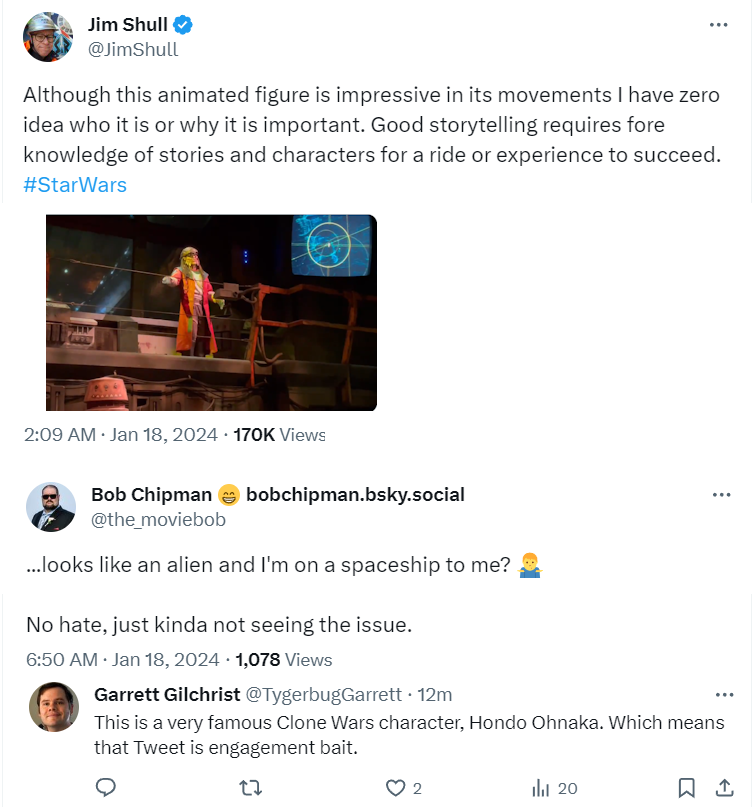Click the share icon on Garrett's reply
Screen dimensions: 753x807
[x=723, y=787]
